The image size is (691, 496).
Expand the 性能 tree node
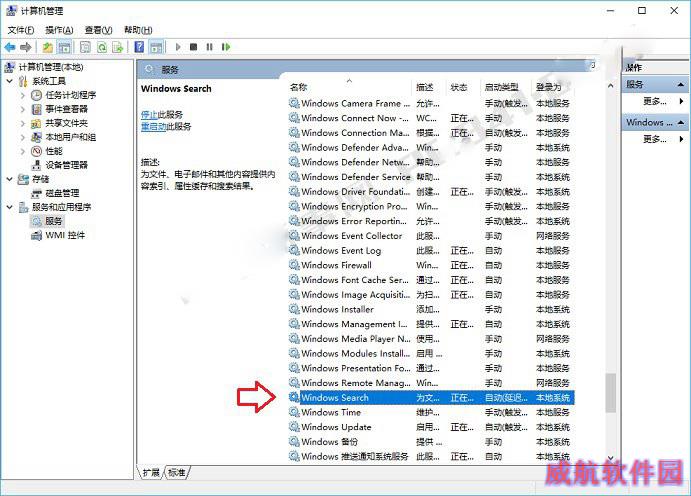(x=23, y=151)
